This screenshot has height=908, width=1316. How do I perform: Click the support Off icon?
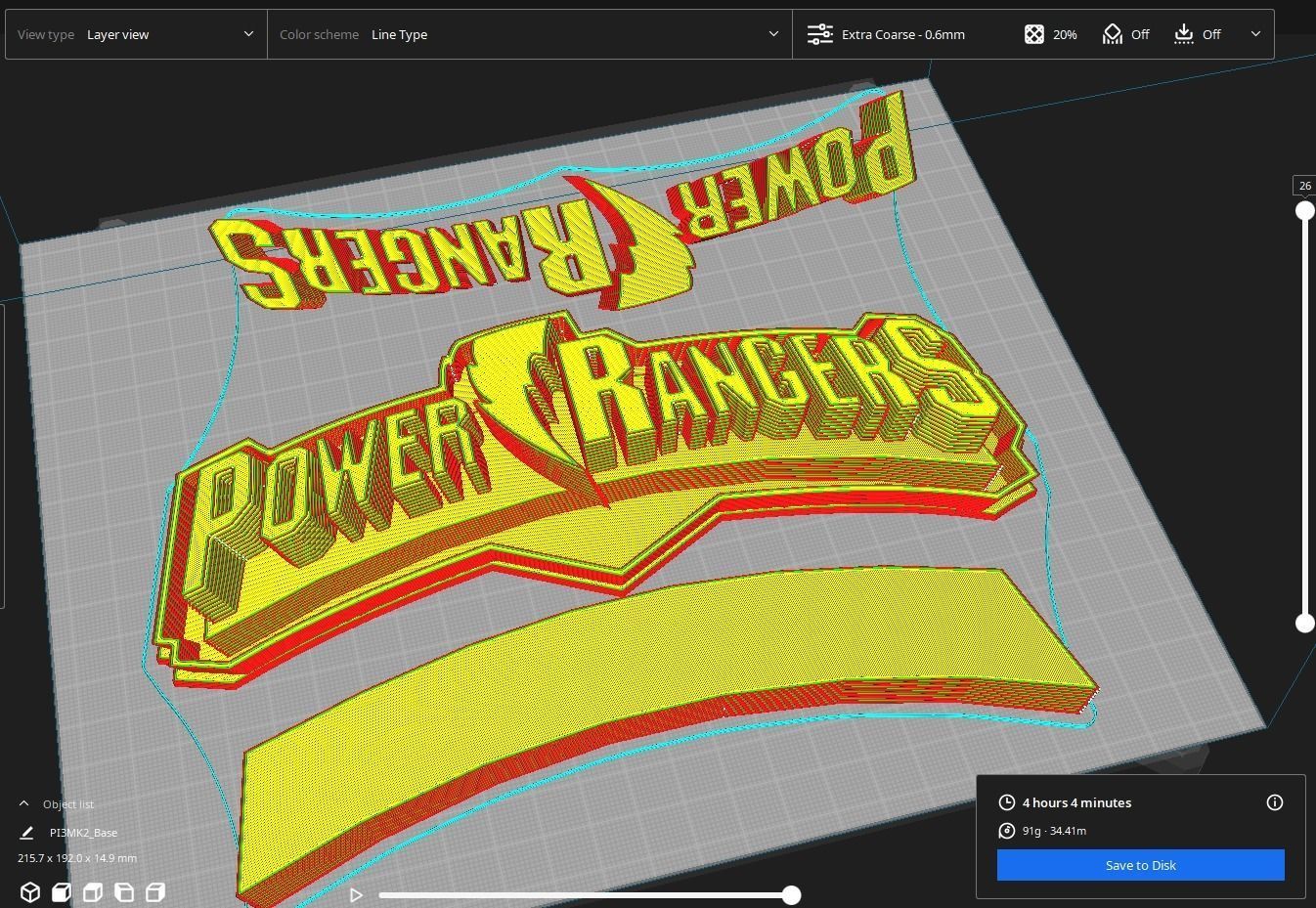pyautogui.click(x=1112, y=34)
